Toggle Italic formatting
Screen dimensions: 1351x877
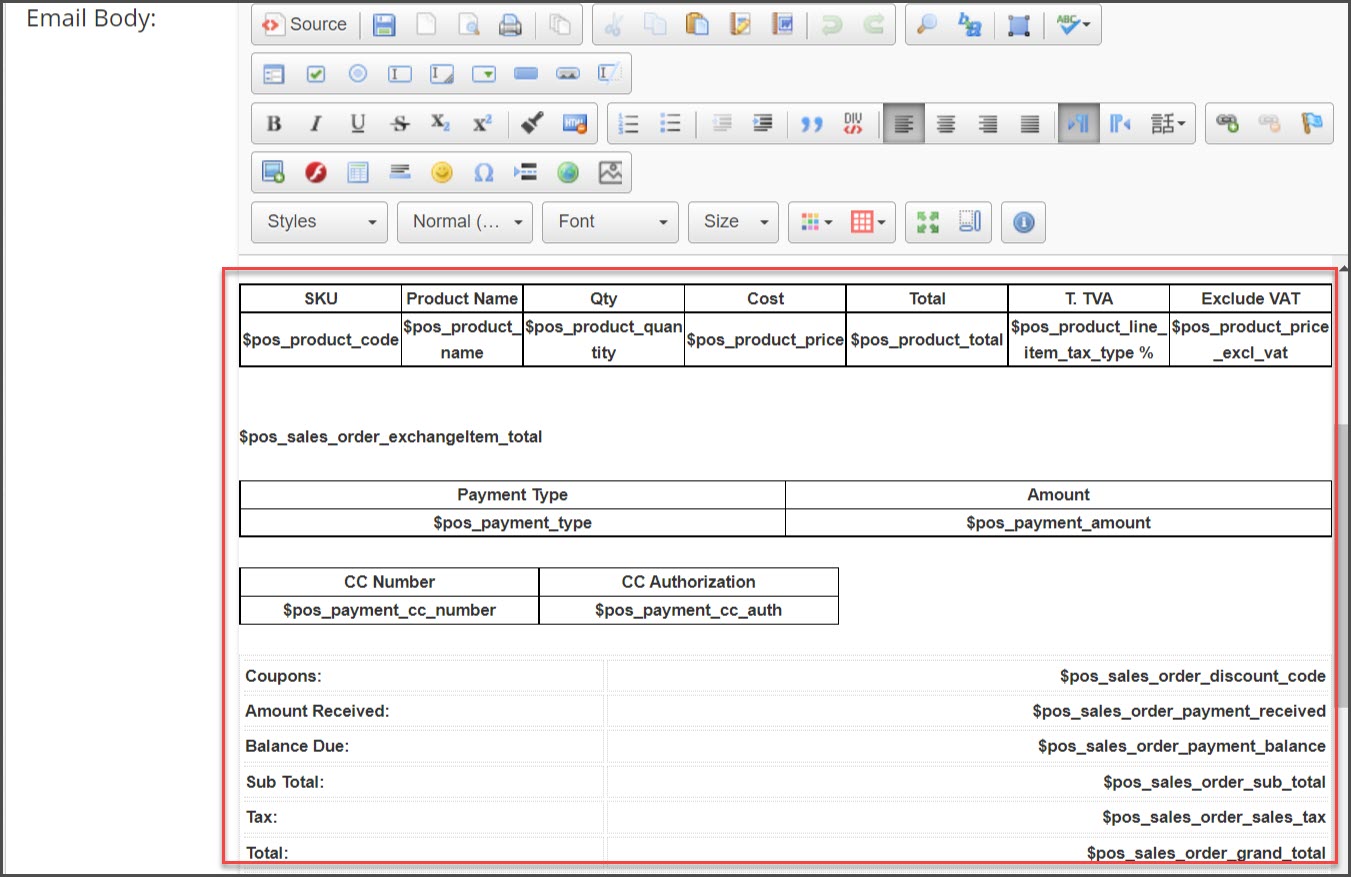tap(316, 124)
